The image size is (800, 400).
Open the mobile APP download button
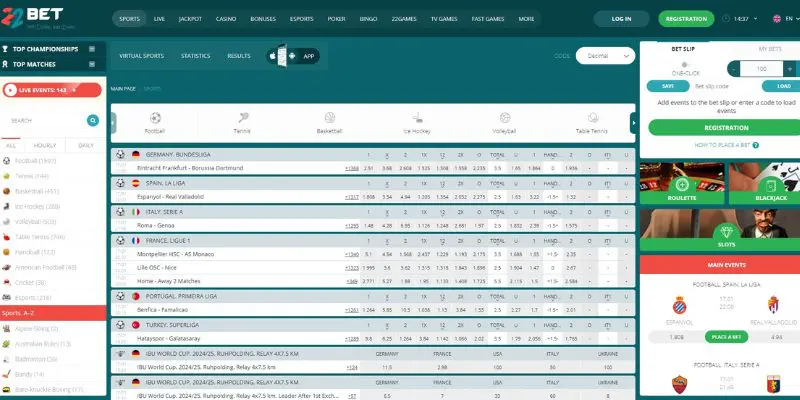click(294, 56)
